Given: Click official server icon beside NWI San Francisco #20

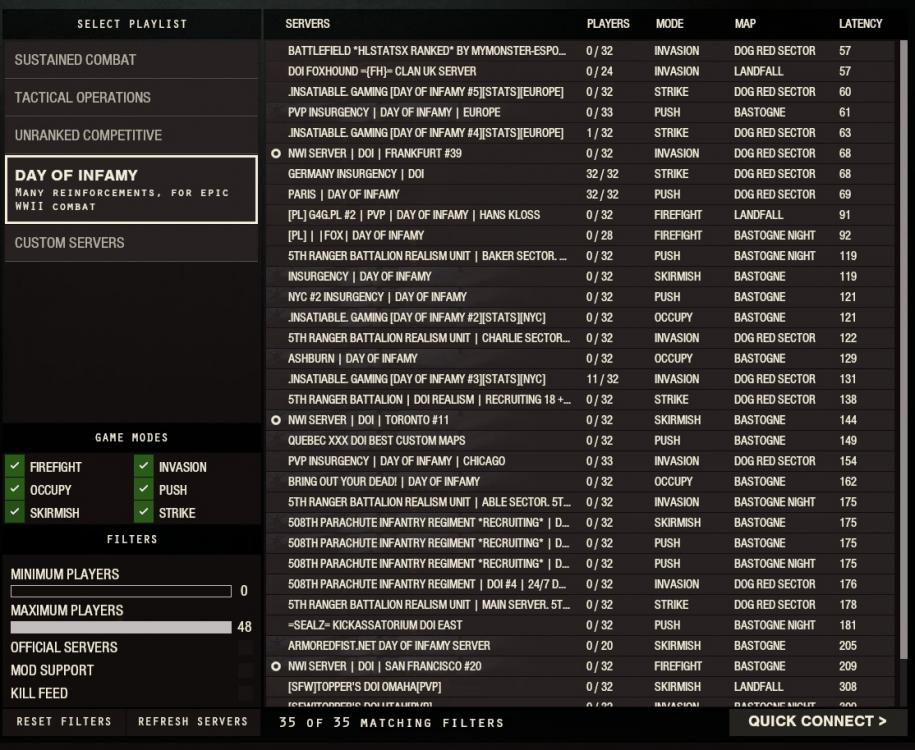Looking at the screenshot, I should pyautogui.click(x=276, y=667).
